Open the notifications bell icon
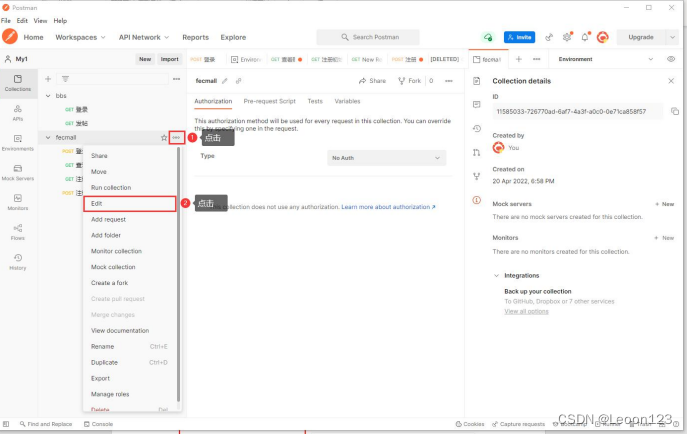687x434 pixels. (x=585, y=37)
